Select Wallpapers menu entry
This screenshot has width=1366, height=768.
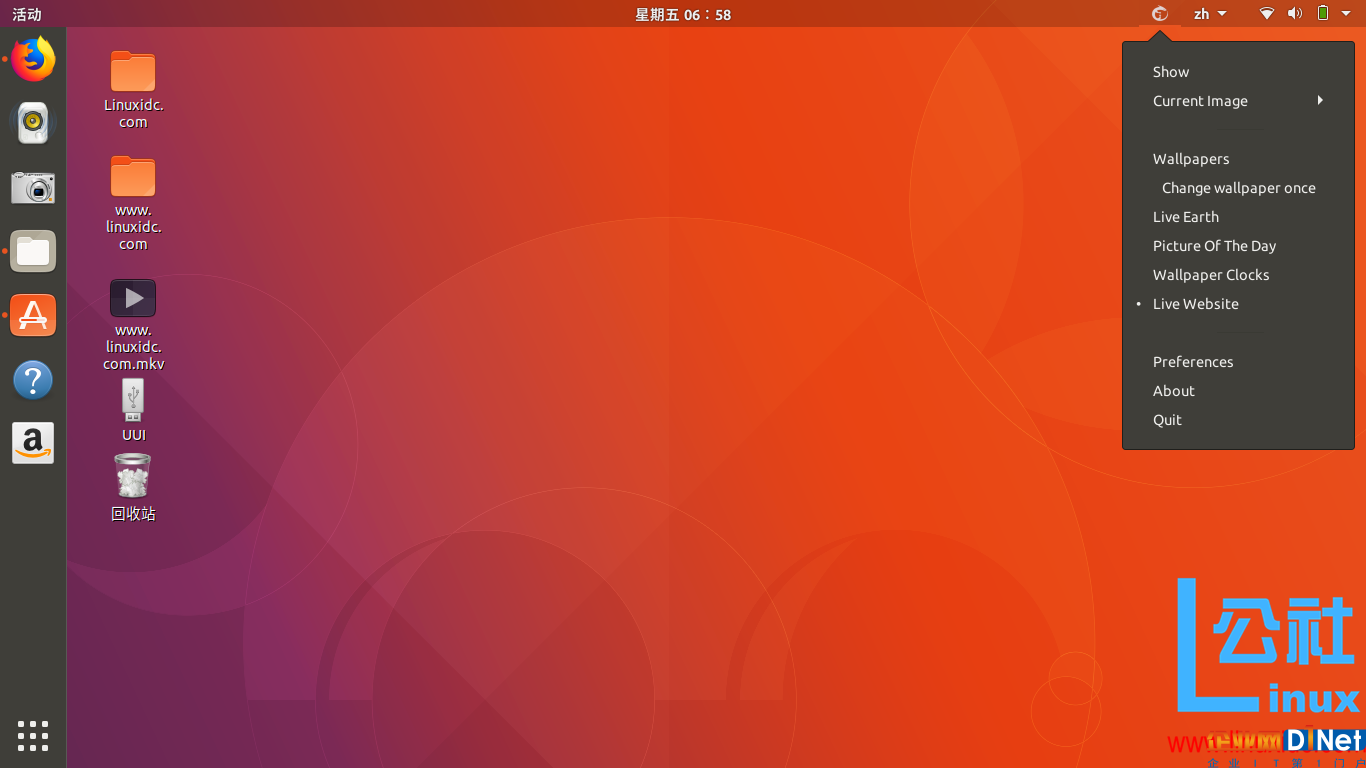(1238, 159)
